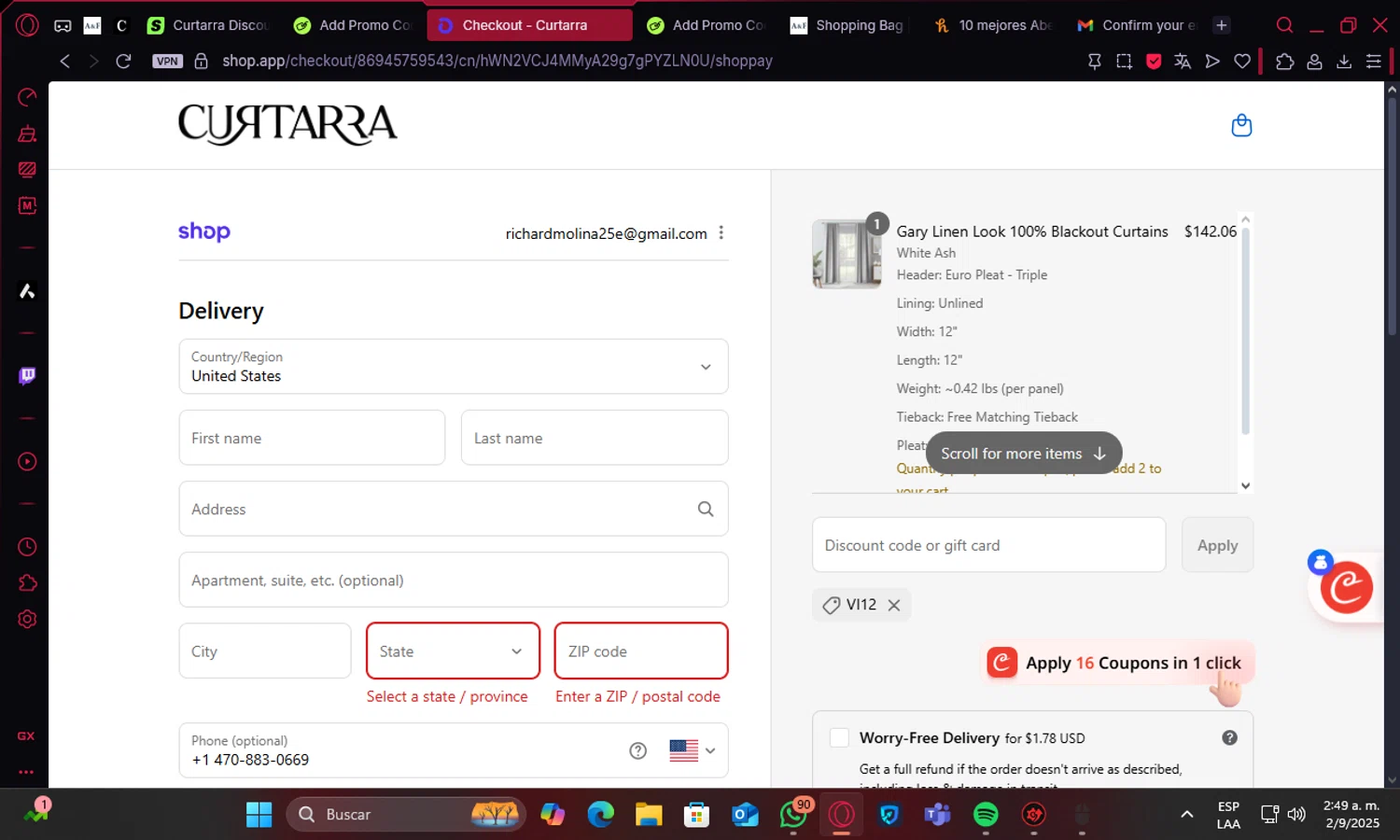Open the Twitch sidebar icon
Viewport: 1400px width, 840px height.
click(27, 375)
